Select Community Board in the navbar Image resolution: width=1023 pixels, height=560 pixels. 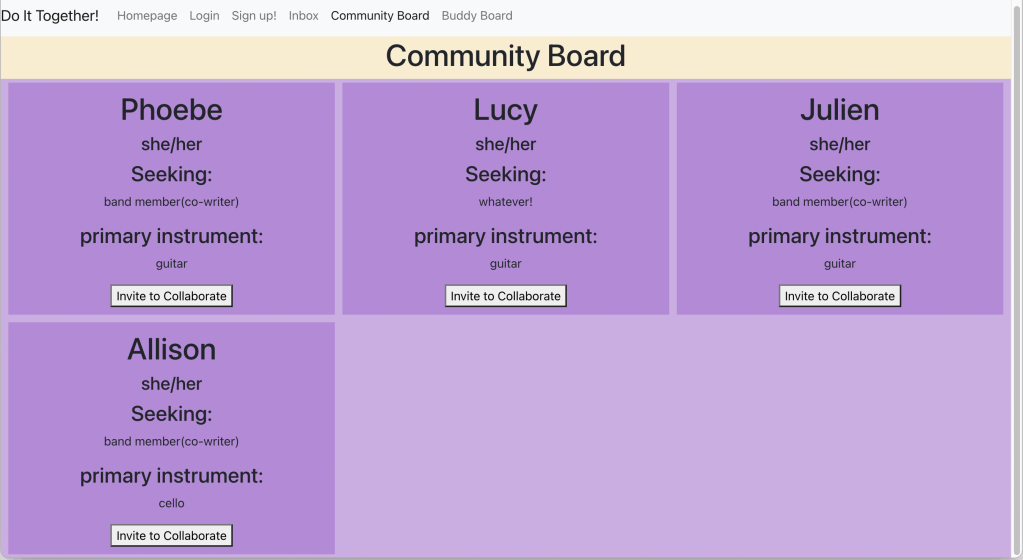point(380,16)
